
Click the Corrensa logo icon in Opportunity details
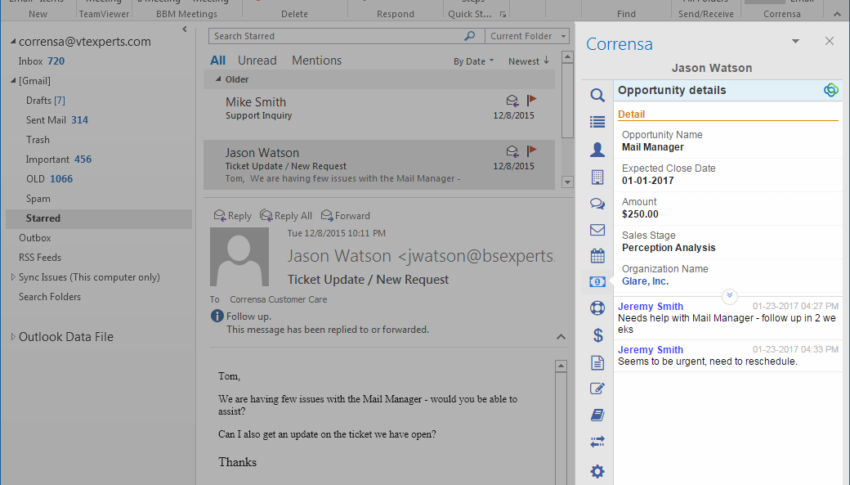click(830, 90)
